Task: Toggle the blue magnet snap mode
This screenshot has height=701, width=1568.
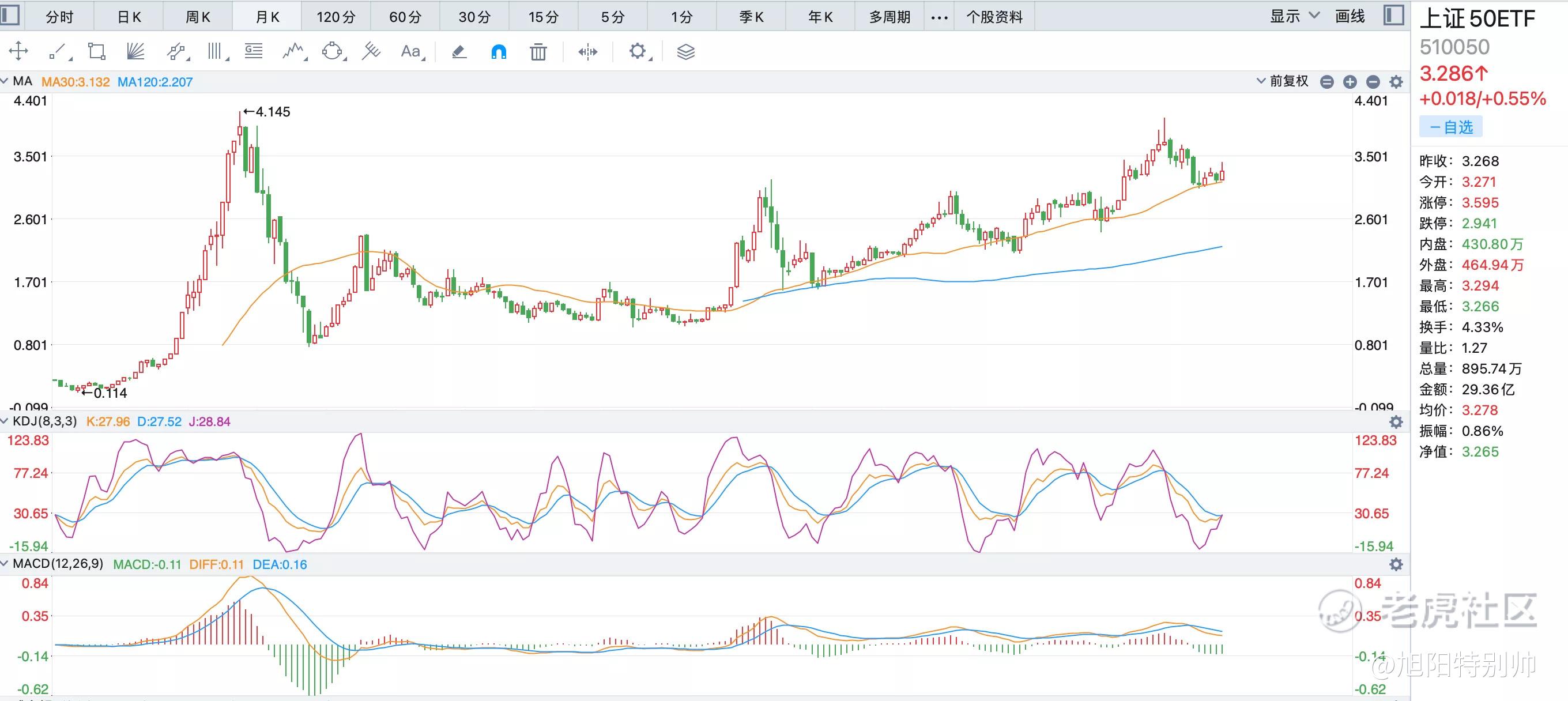Action: pyautogui.click(x=499, y=52)
